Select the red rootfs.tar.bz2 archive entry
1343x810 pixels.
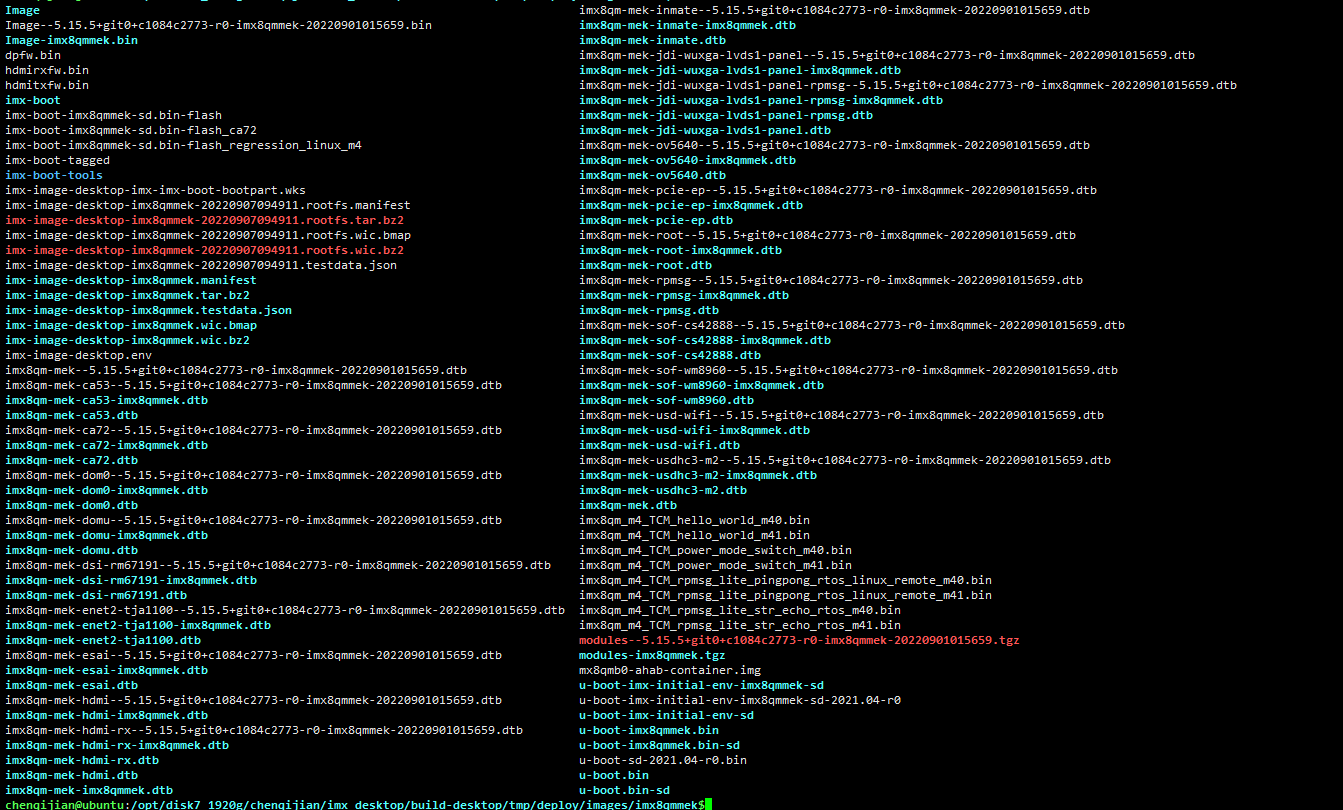(205, 220)
